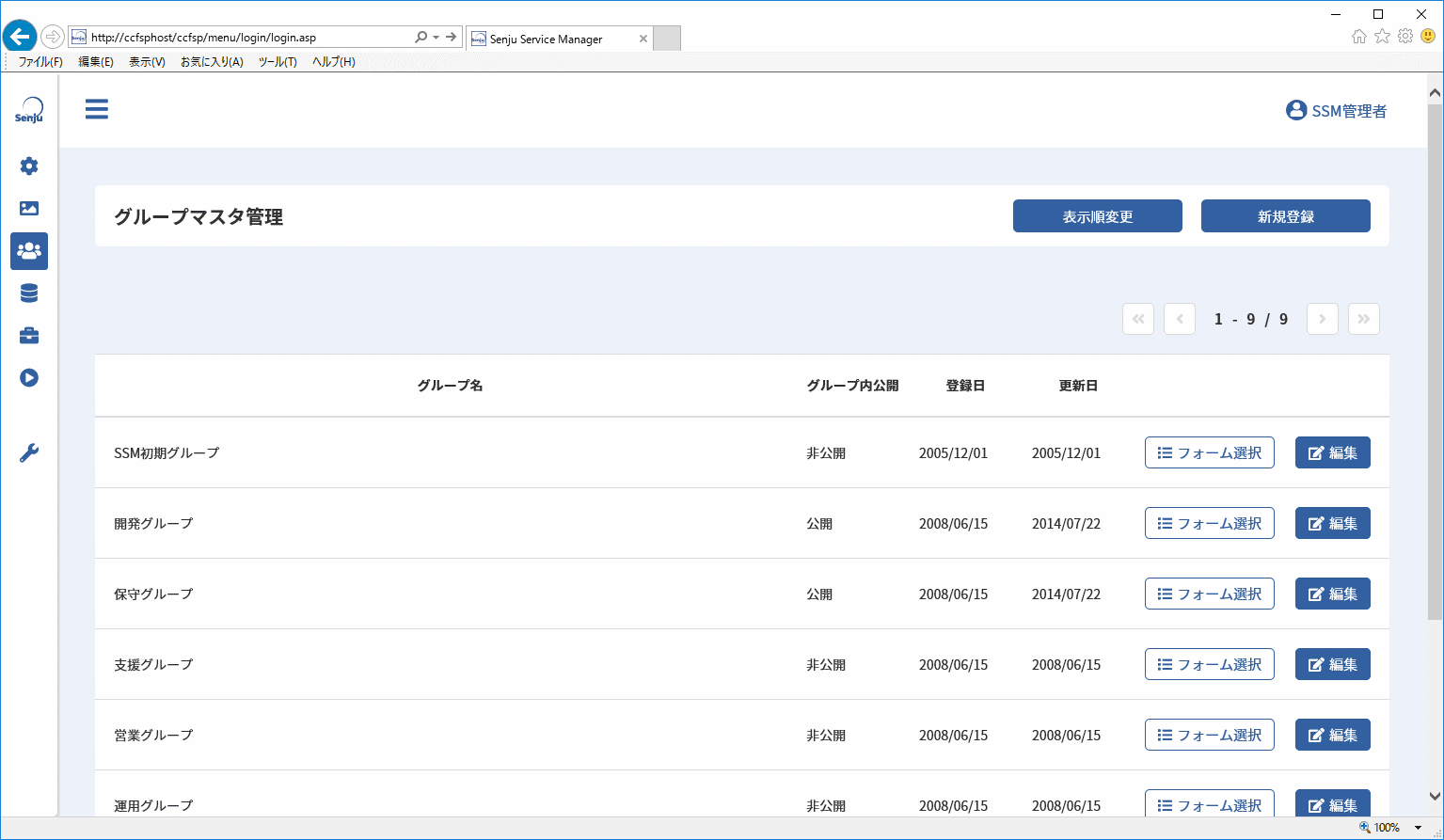1444x840 pixels.
Task: Open the briefcase icon in sidebar
Action: [29, 336]
